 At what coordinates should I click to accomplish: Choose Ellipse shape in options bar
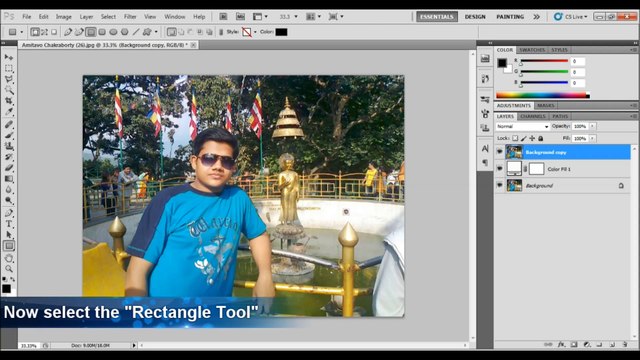[x=113, y=32]
